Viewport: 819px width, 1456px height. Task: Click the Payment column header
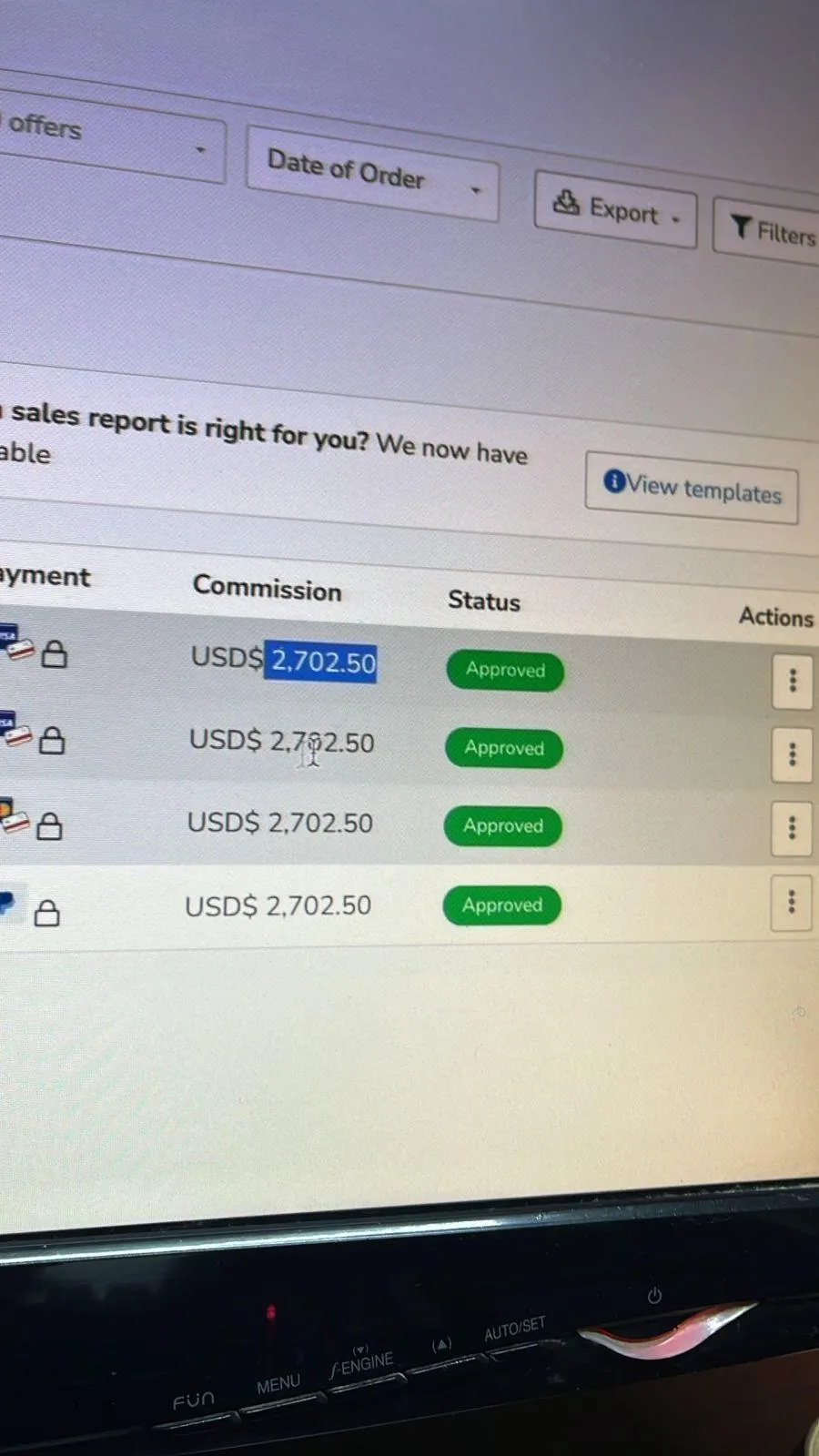point(45,577)
